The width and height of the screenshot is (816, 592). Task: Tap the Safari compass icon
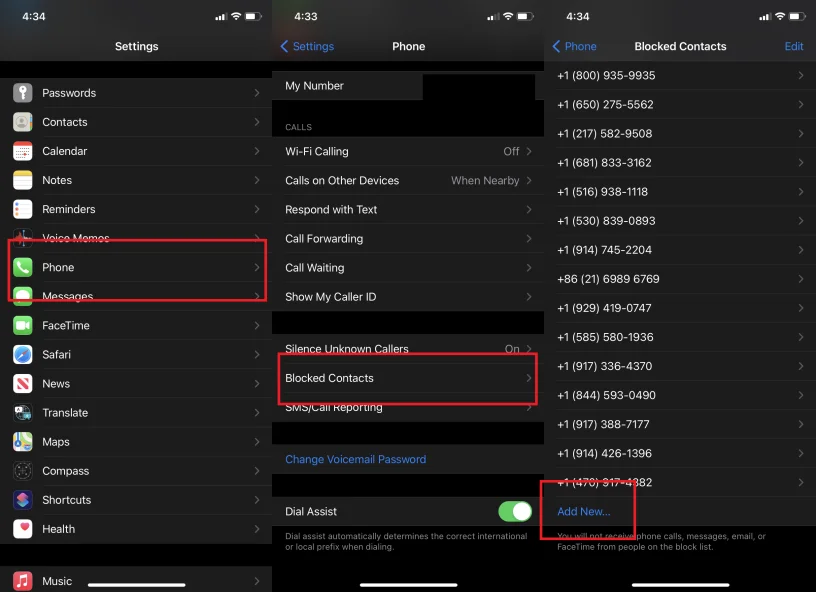click(x=23, y=354)
